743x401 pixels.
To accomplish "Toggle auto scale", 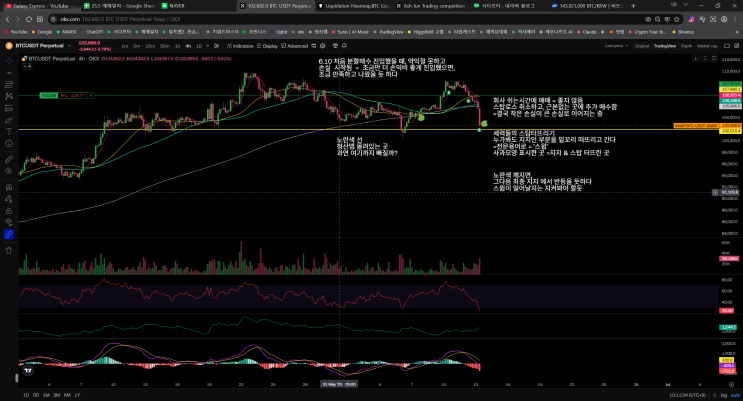I will 735,395.
